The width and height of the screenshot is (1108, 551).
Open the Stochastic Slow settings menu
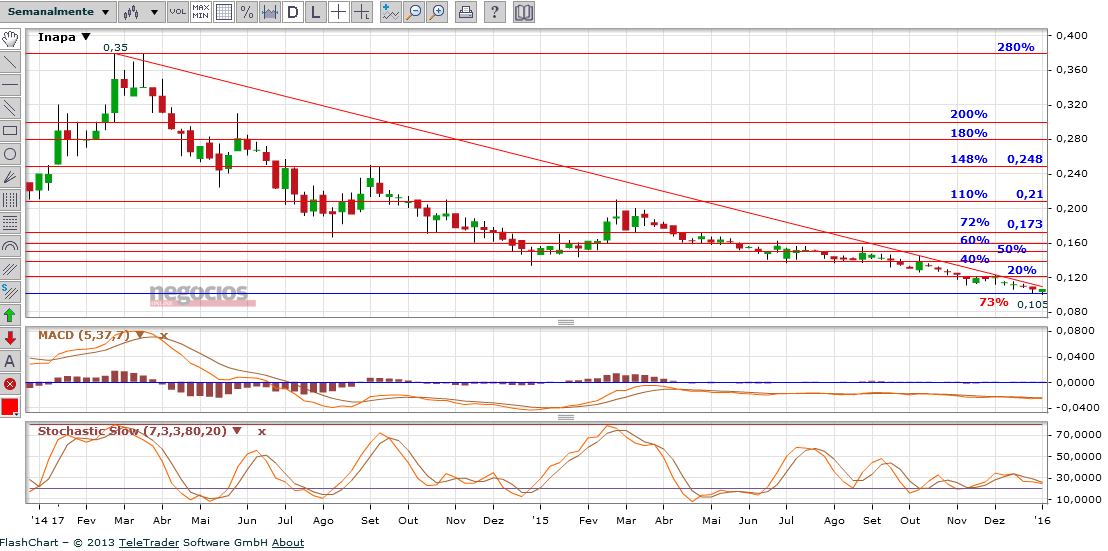click(237, 431)
